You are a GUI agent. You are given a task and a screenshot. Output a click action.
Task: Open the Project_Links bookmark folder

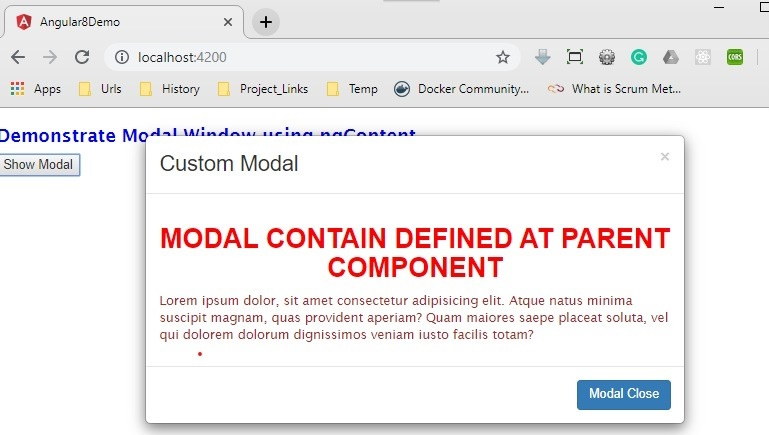click(263, 89)
